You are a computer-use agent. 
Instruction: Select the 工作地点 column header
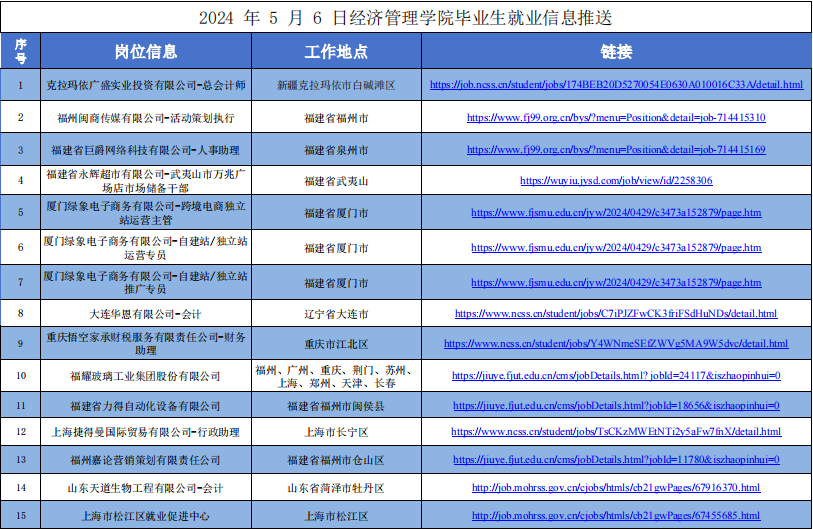point(336,52)
